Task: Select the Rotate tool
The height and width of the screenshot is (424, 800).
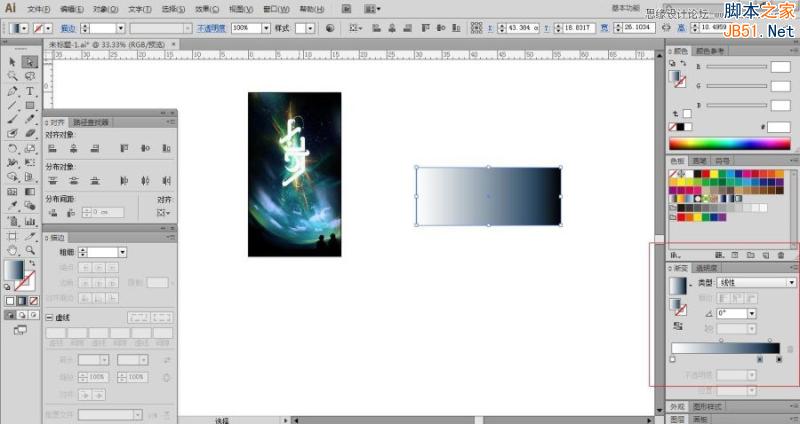Action: click(13, 148)
